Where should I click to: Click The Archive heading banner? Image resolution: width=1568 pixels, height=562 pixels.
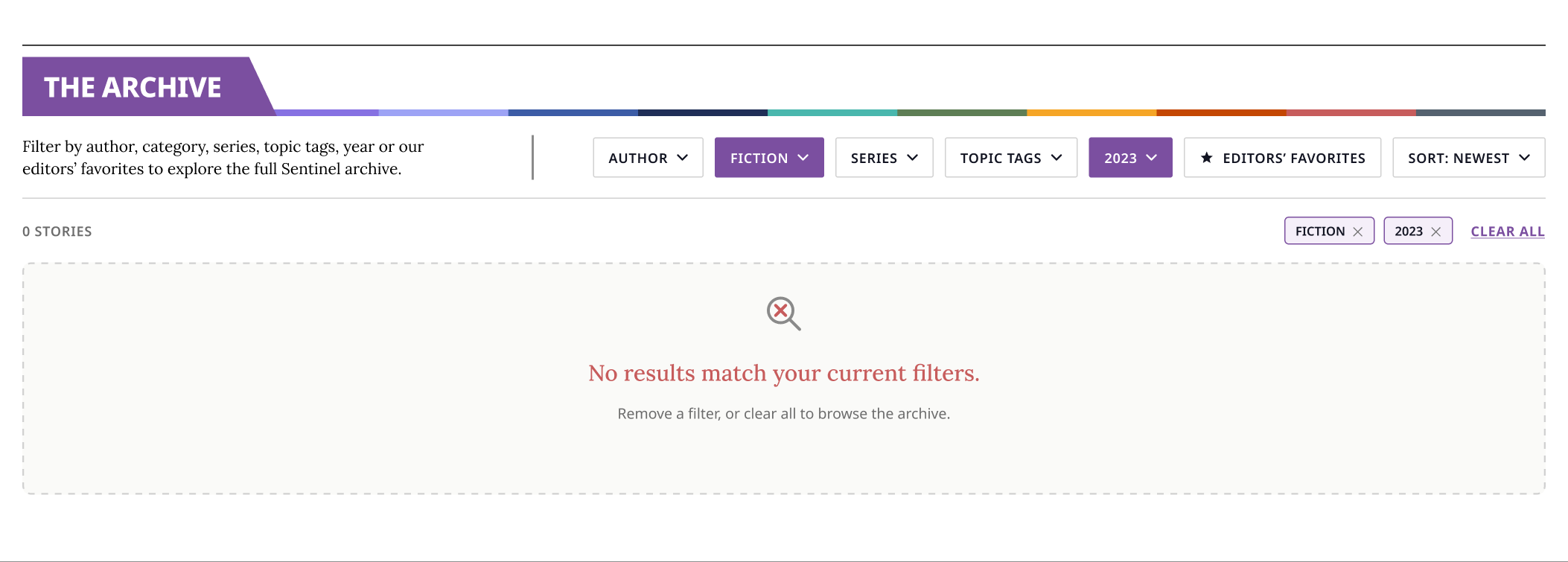coord(149,87)
